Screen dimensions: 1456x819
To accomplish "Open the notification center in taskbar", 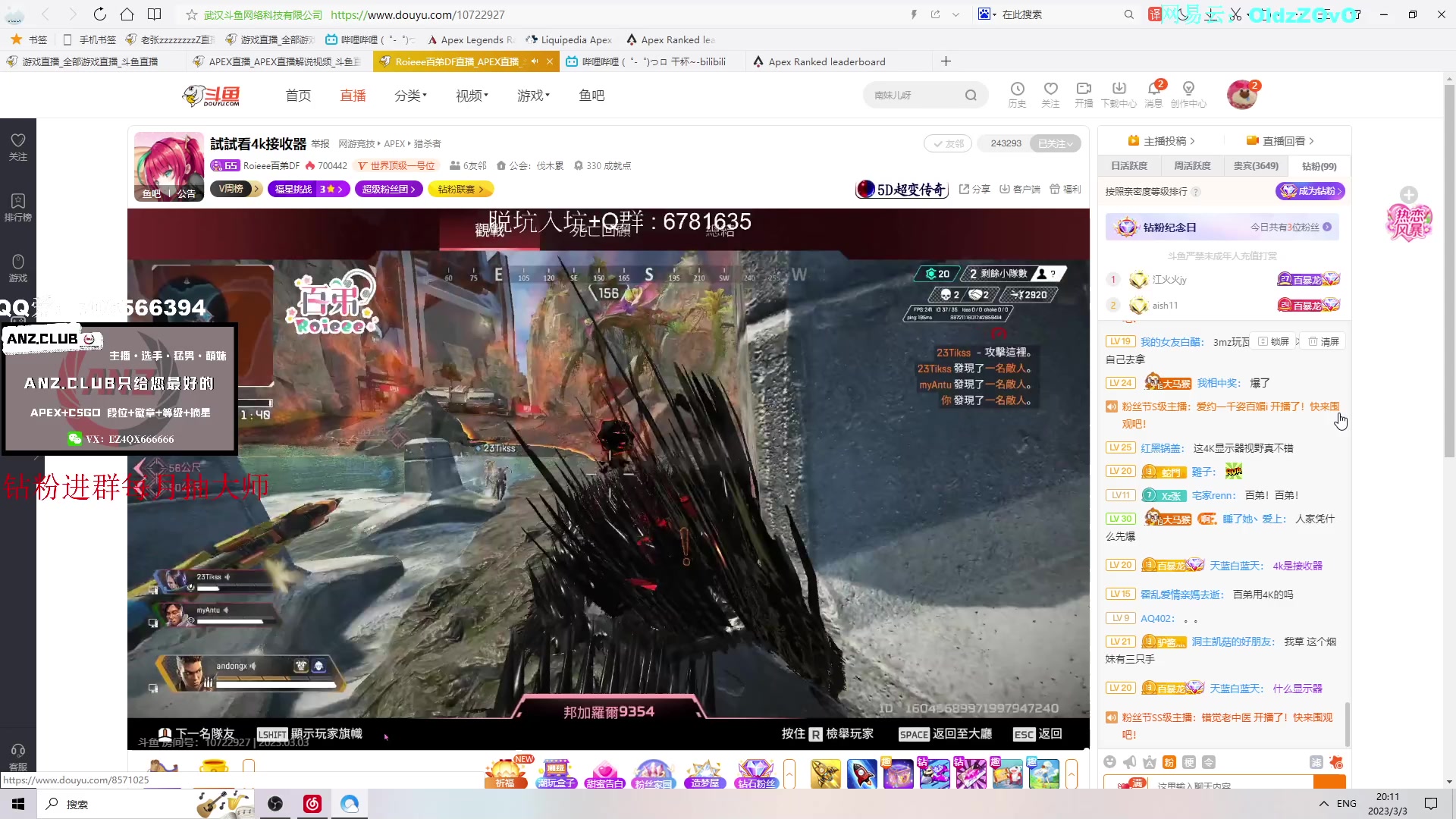I will tap(1430, 804).
